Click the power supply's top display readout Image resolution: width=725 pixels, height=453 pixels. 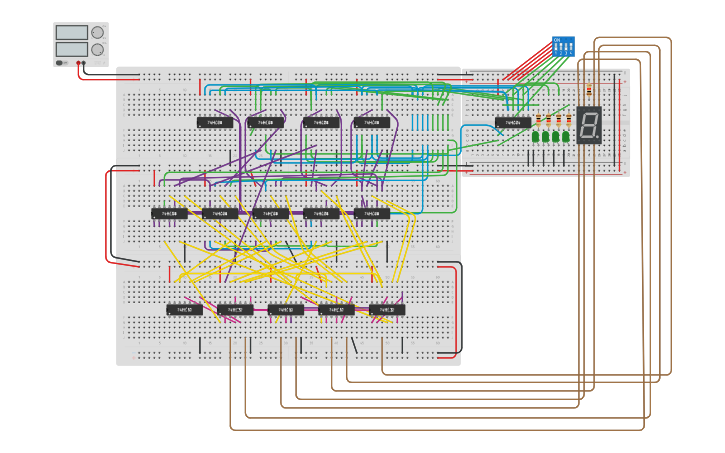tap(71, 32)
